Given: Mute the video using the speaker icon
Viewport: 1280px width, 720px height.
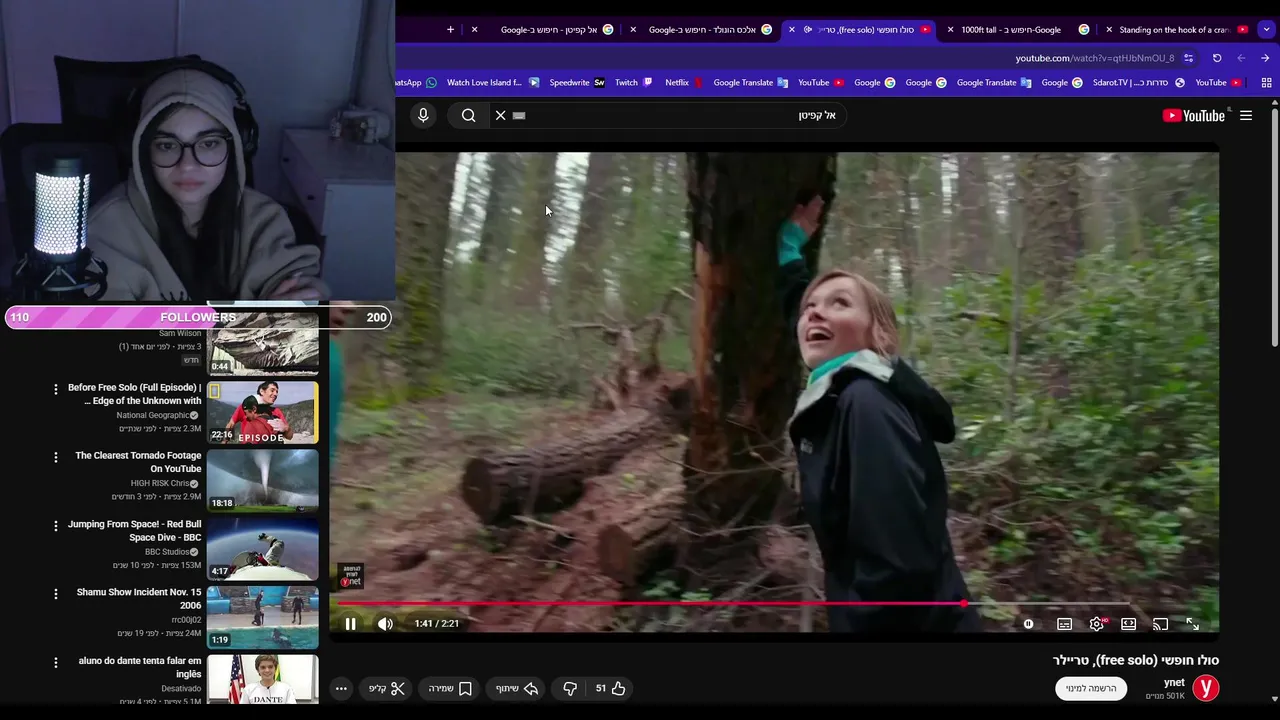Looking at the screenshot, I should point(385,624).
